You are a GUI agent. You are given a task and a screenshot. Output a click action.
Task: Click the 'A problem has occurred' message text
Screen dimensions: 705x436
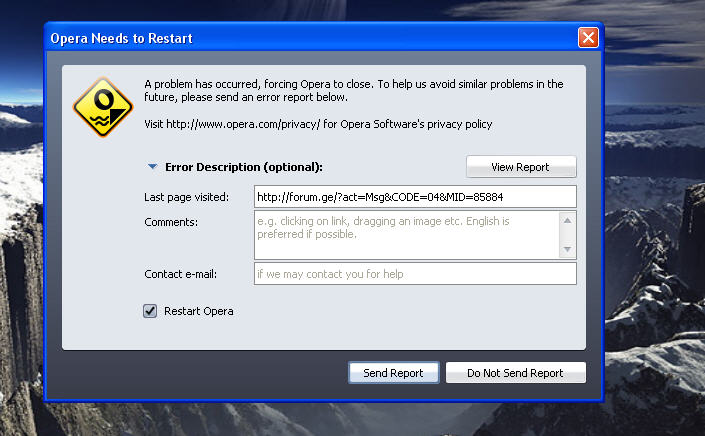click(x=354, y=90)
